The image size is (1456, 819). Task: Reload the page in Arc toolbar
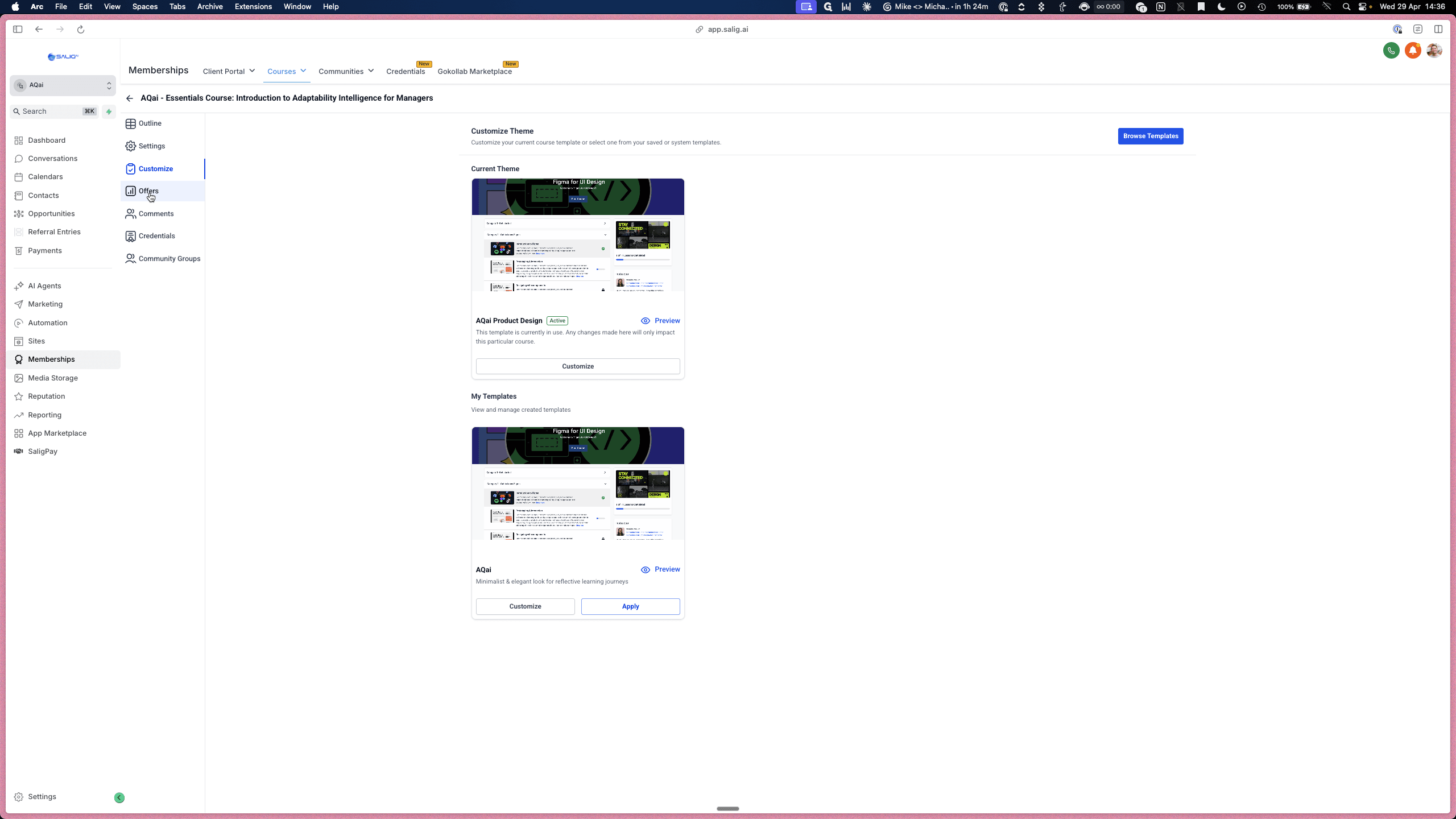click(x=81, y=30)
